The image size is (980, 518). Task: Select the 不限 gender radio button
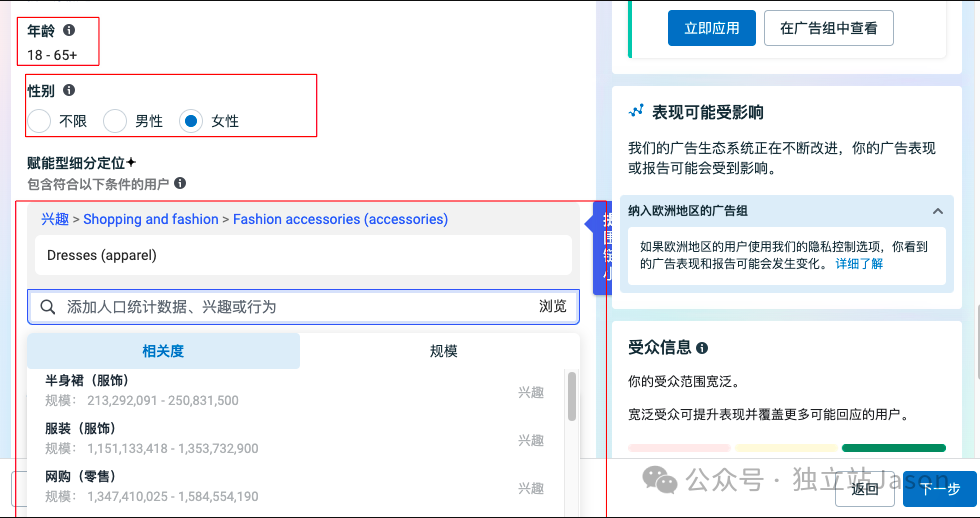coord(39,121)
